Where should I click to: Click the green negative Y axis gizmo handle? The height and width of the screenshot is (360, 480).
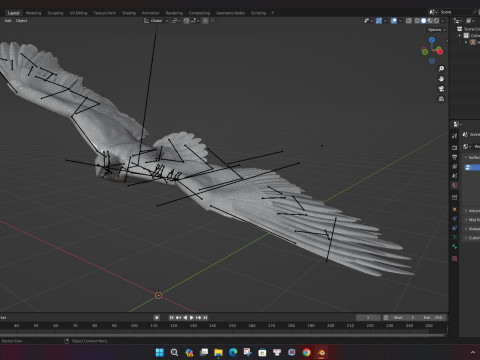425,52
